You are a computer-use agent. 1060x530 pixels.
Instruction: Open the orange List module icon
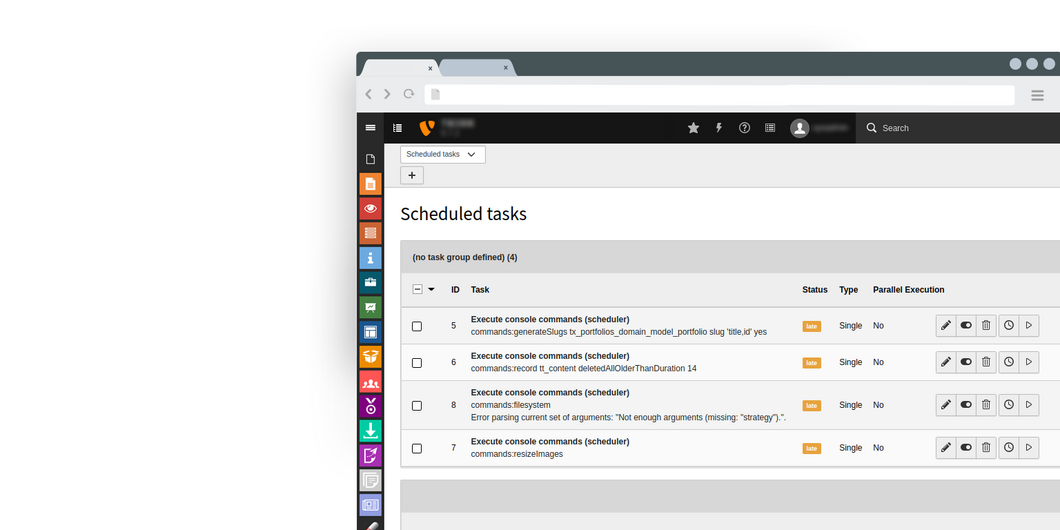click(x=370, y=233)
